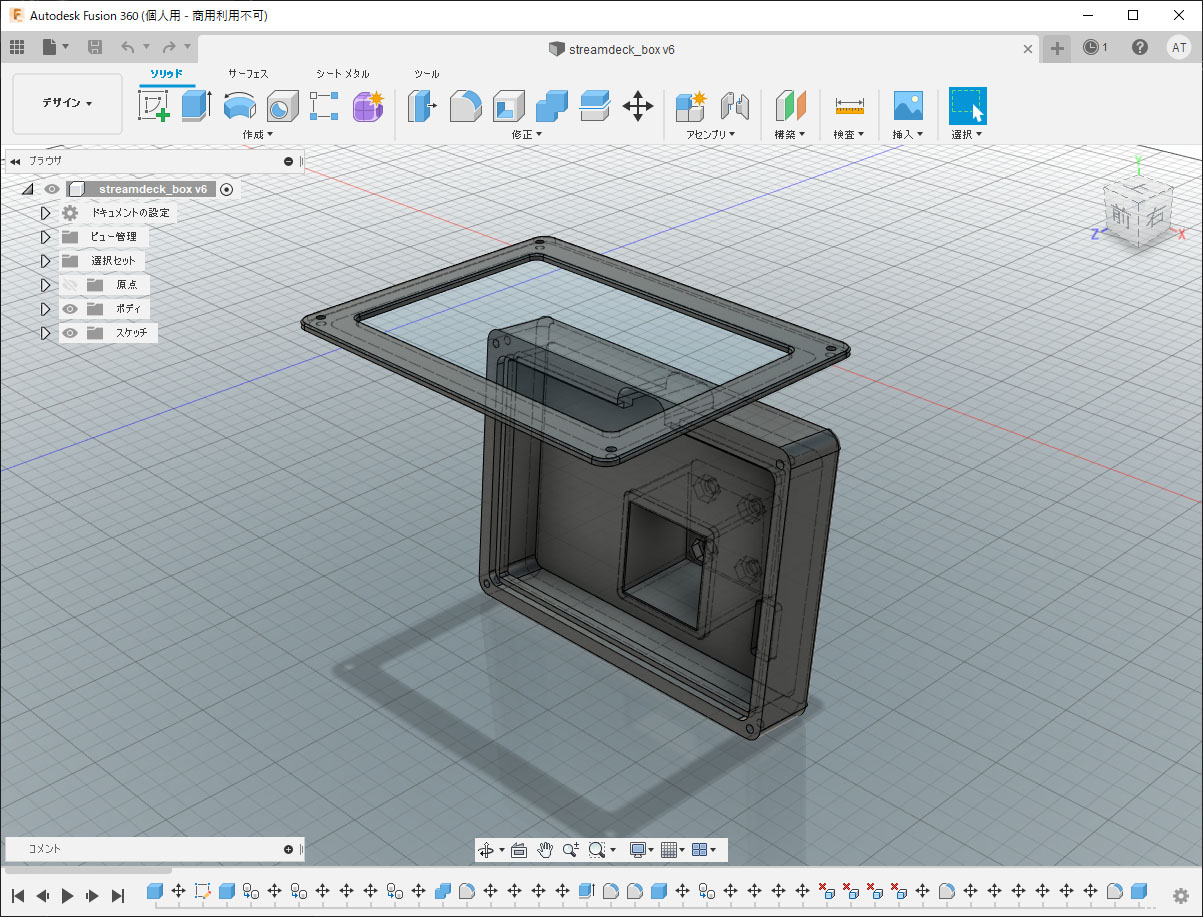Switch to the サーフェス tab

pos(248,74)
